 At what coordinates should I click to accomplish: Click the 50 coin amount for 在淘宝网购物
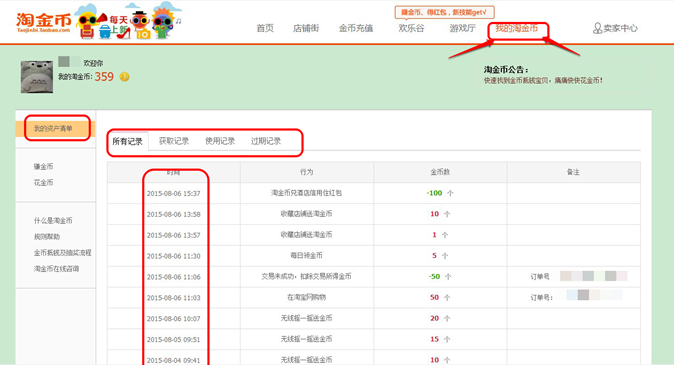(435, 297)
